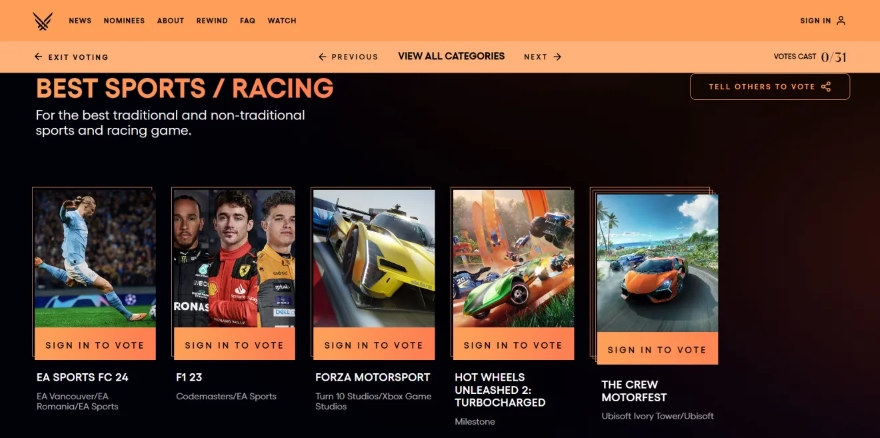Click the share icon in Tell Others to Vote
This screenshot has height=438, width=880.
pos(826,87)
